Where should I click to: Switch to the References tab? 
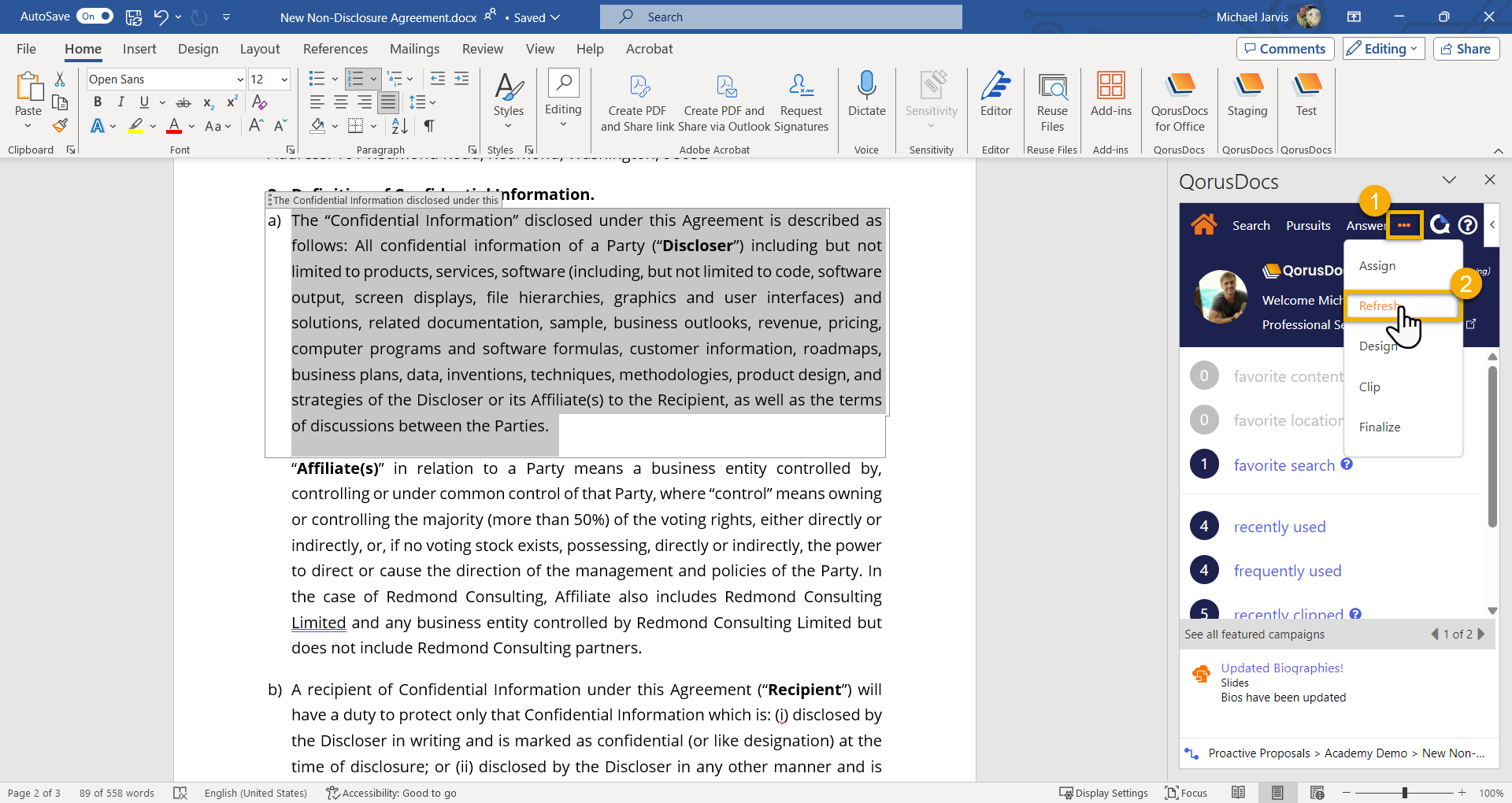tap(335, 49)
